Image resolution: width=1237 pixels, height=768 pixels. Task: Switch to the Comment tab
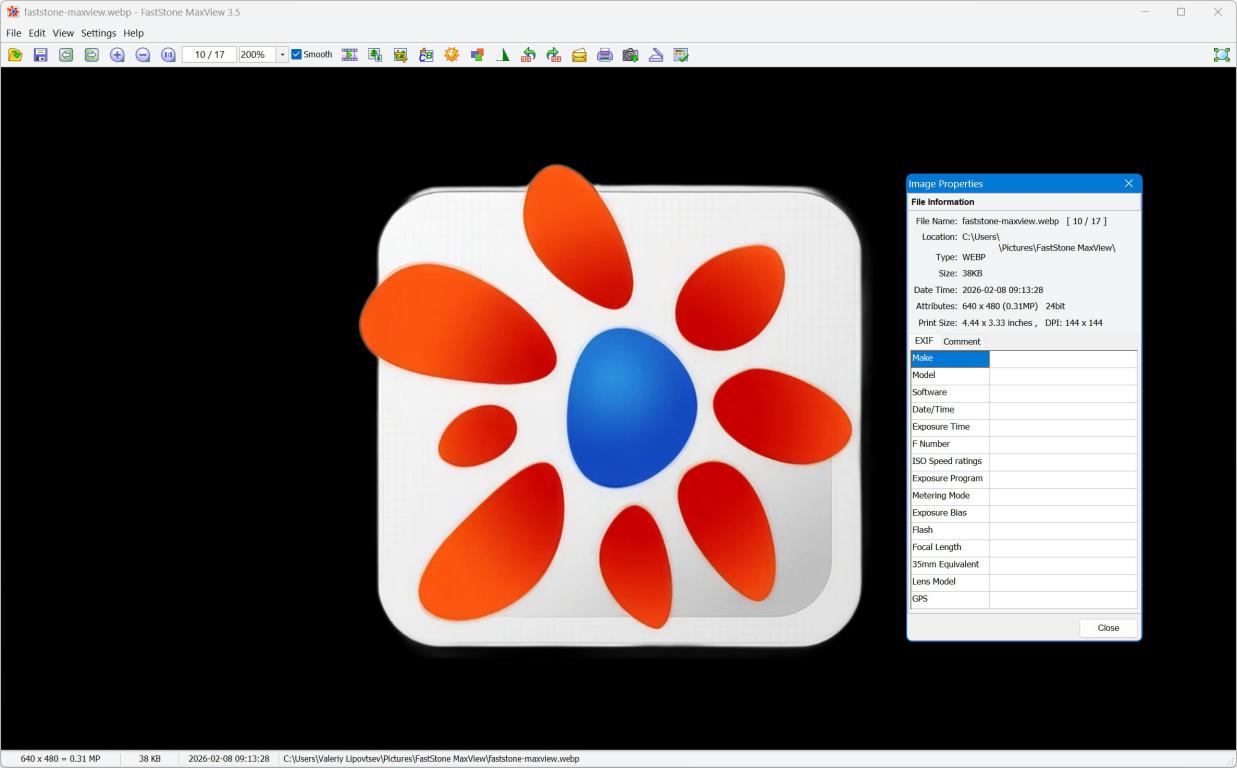click(x=961, y=342)
